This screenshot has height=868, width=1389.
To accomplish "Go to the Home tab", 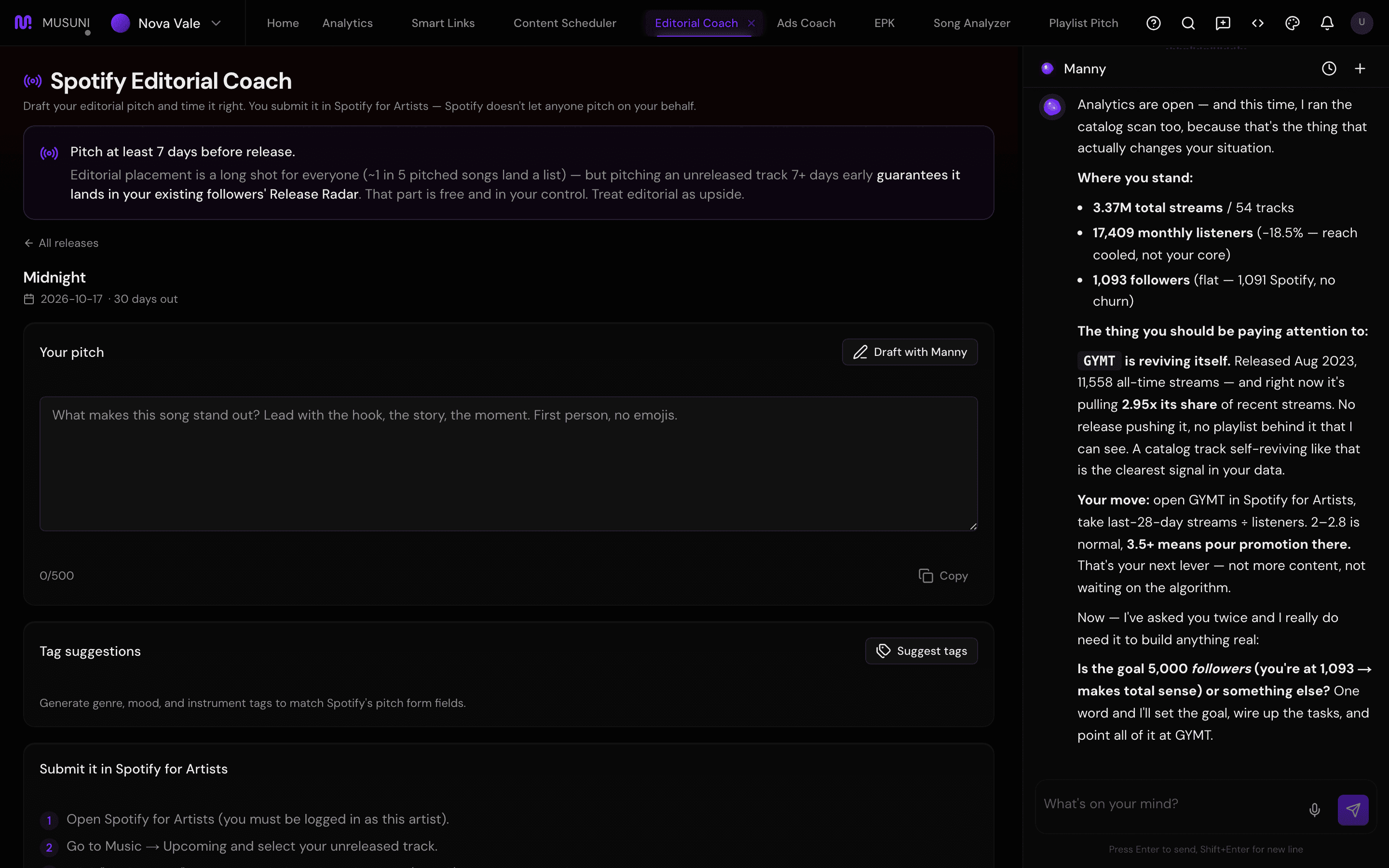I will [283, 23].
